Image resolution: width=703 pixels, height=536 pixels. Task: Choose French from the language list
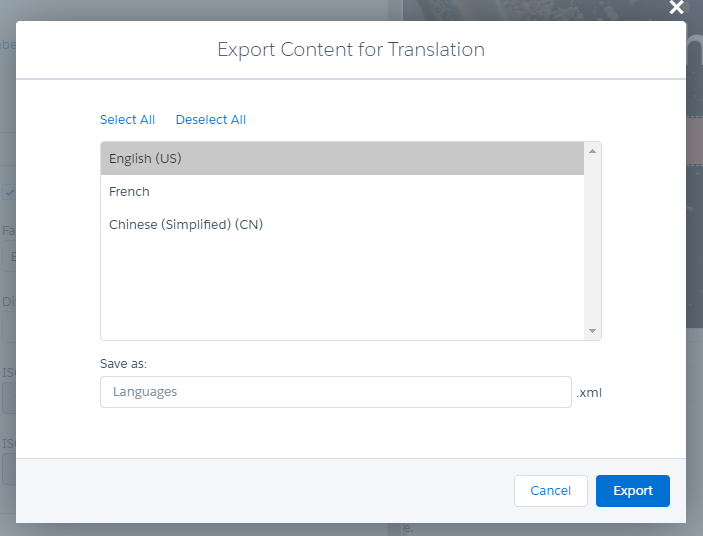129,192
